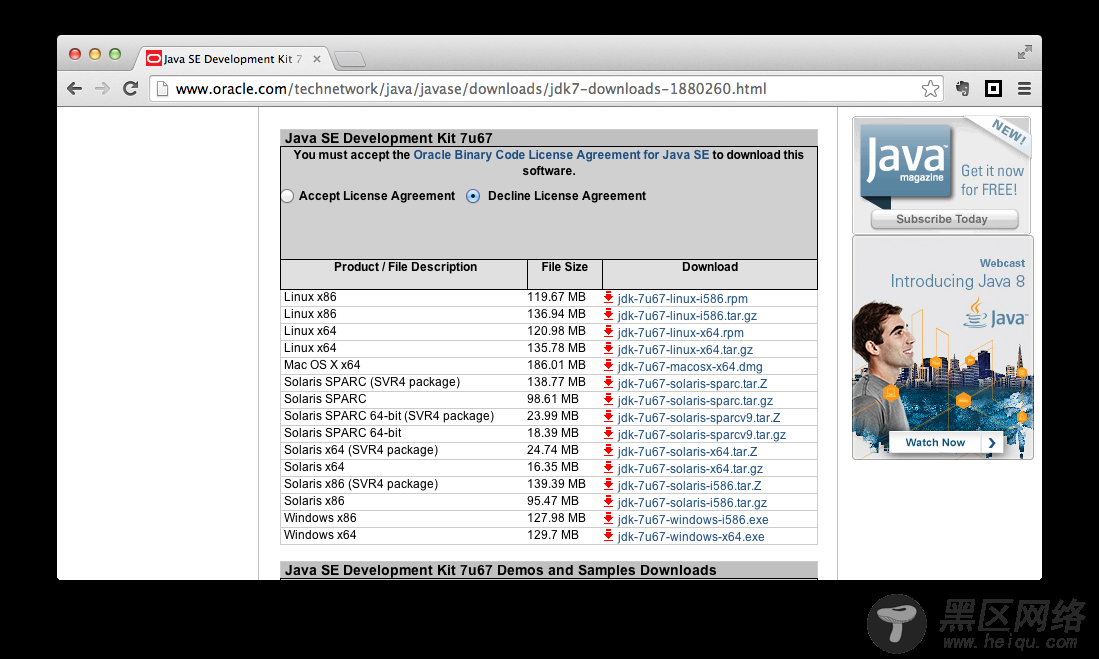Screen dimensions: 1099x659
Task: Click download arrow icon for jdk-7u67-solaris-x64.tar.Z
Action: pos(608,450)
